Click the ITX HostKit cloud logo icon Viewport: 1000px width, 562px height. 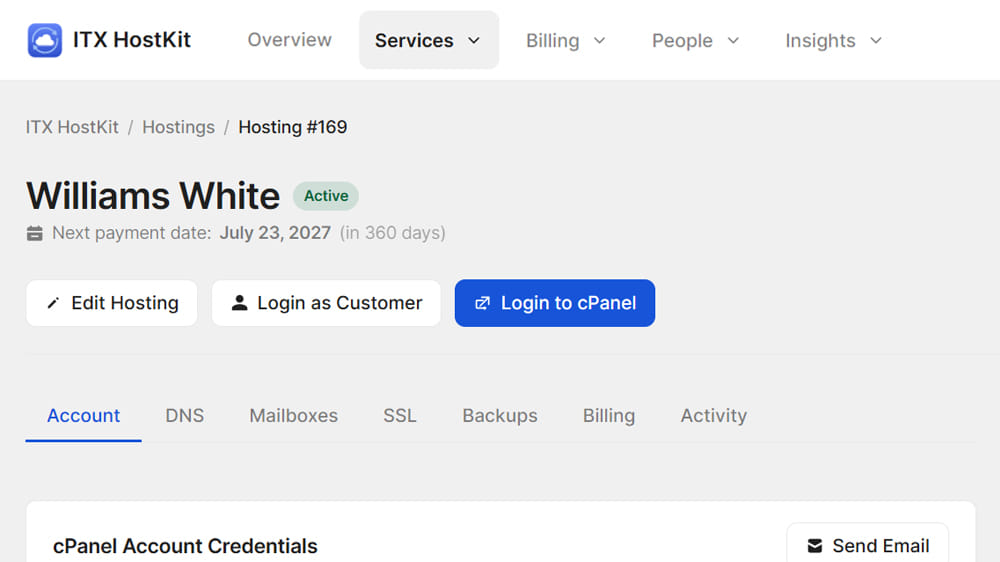coord(45,40)
